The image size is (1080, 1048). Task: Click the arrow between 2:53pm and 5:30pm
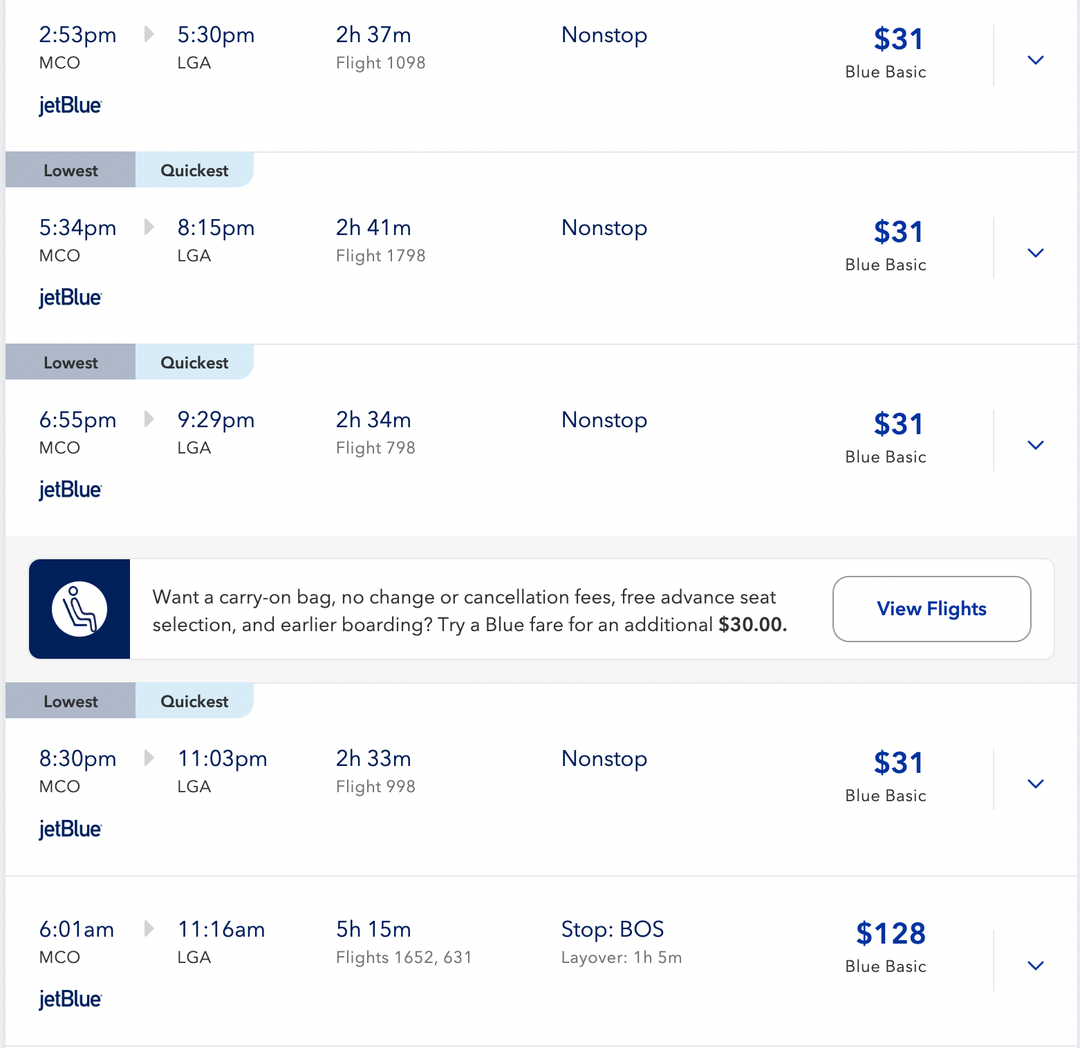(x=148, y=33)
